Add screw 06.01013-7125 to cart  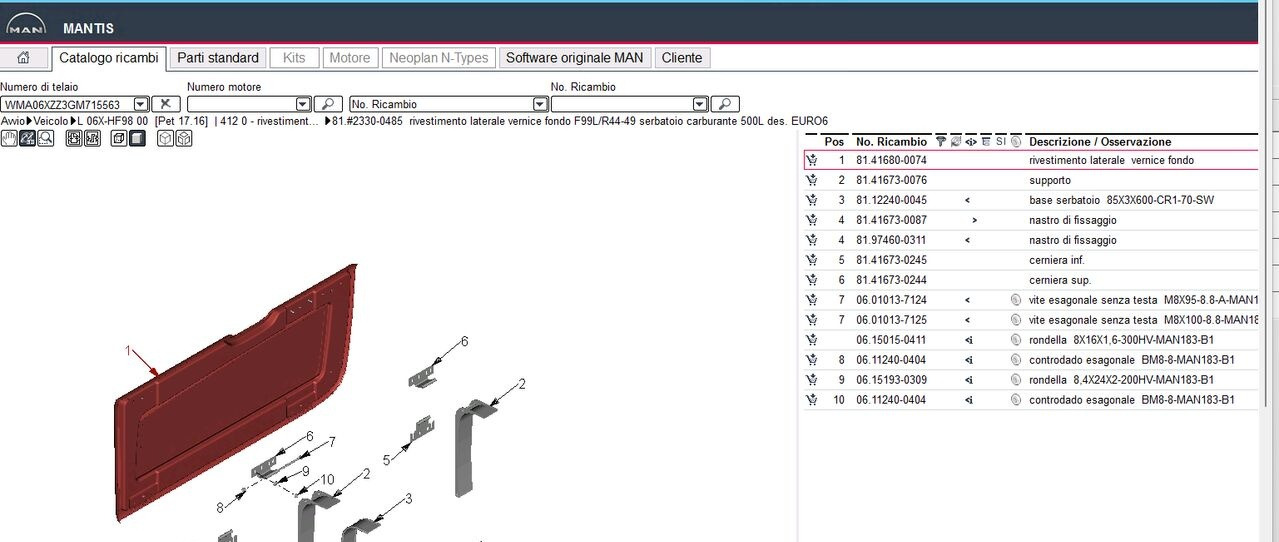tap(812, 320)
